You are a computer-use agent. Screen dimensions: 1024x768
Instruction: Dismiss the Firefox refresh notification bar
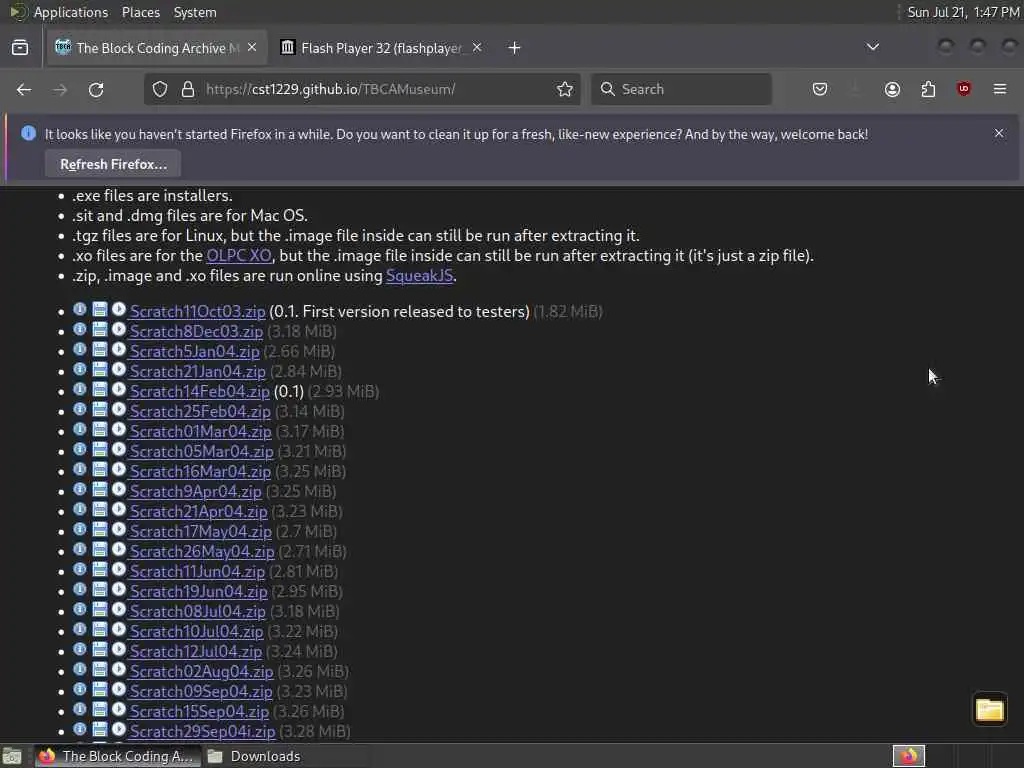999,133
